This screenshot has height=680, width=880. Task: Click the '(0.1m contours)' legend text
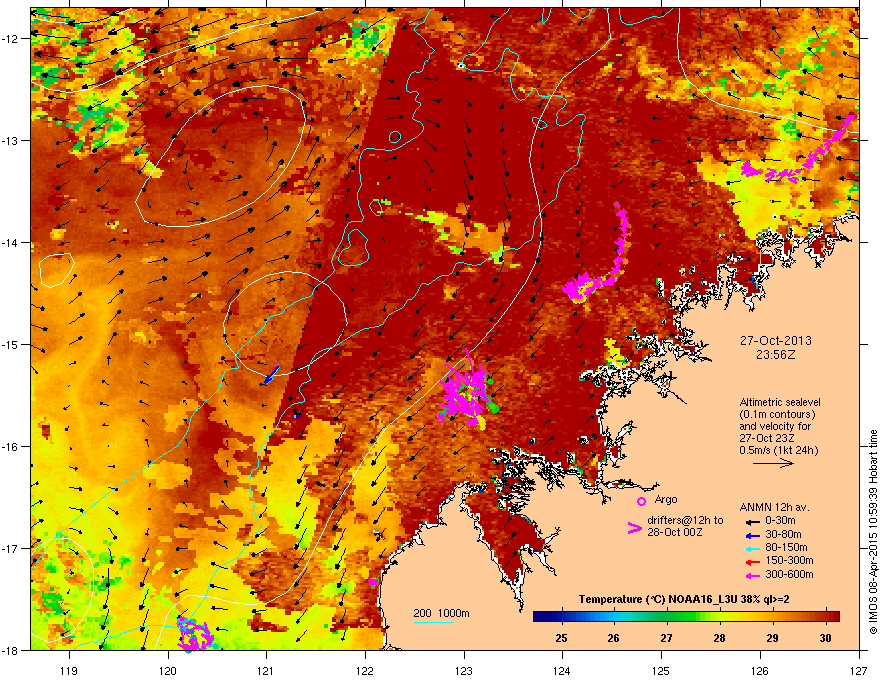(x=777, y=414)
